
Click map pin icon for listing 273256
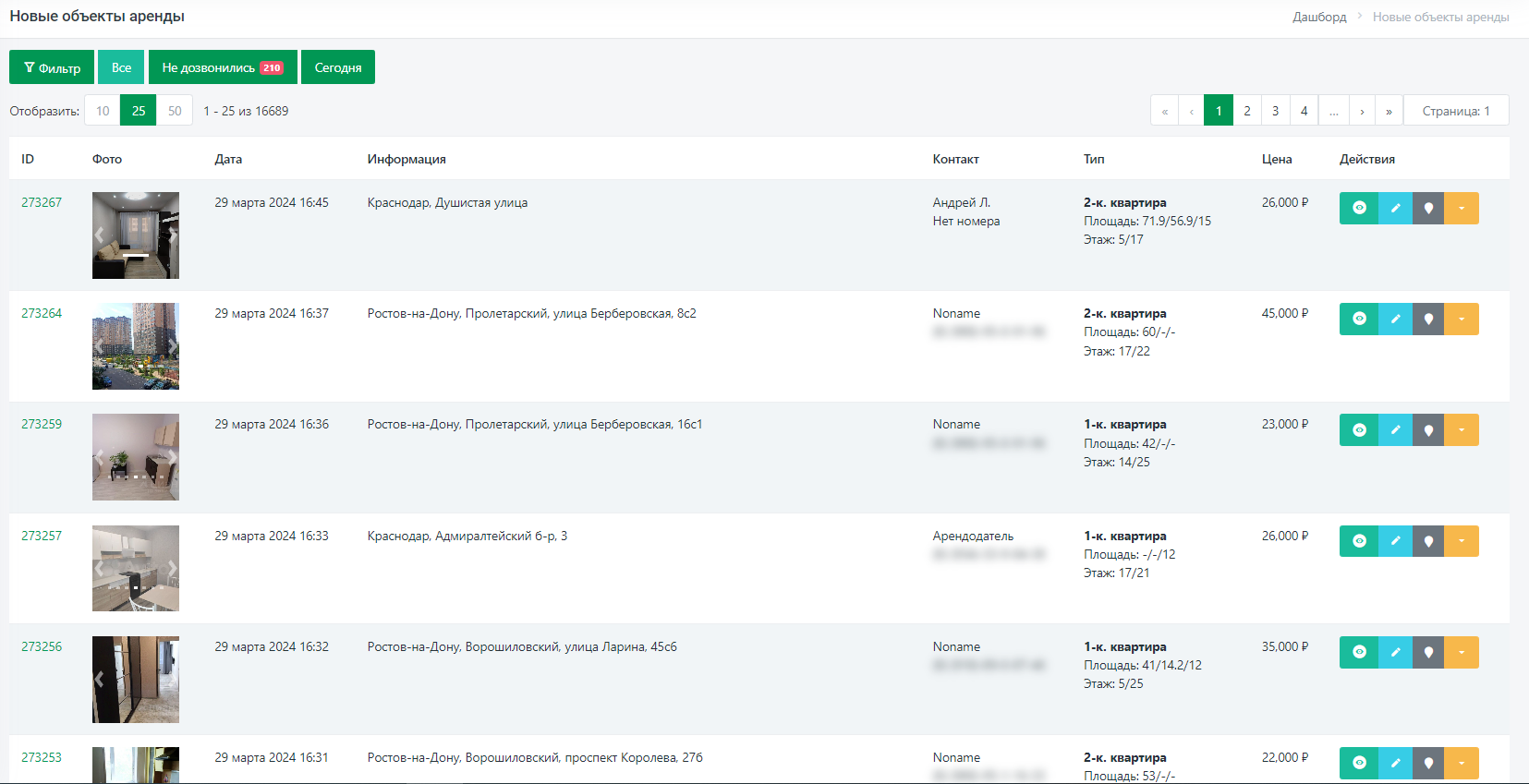[1428, 652]
